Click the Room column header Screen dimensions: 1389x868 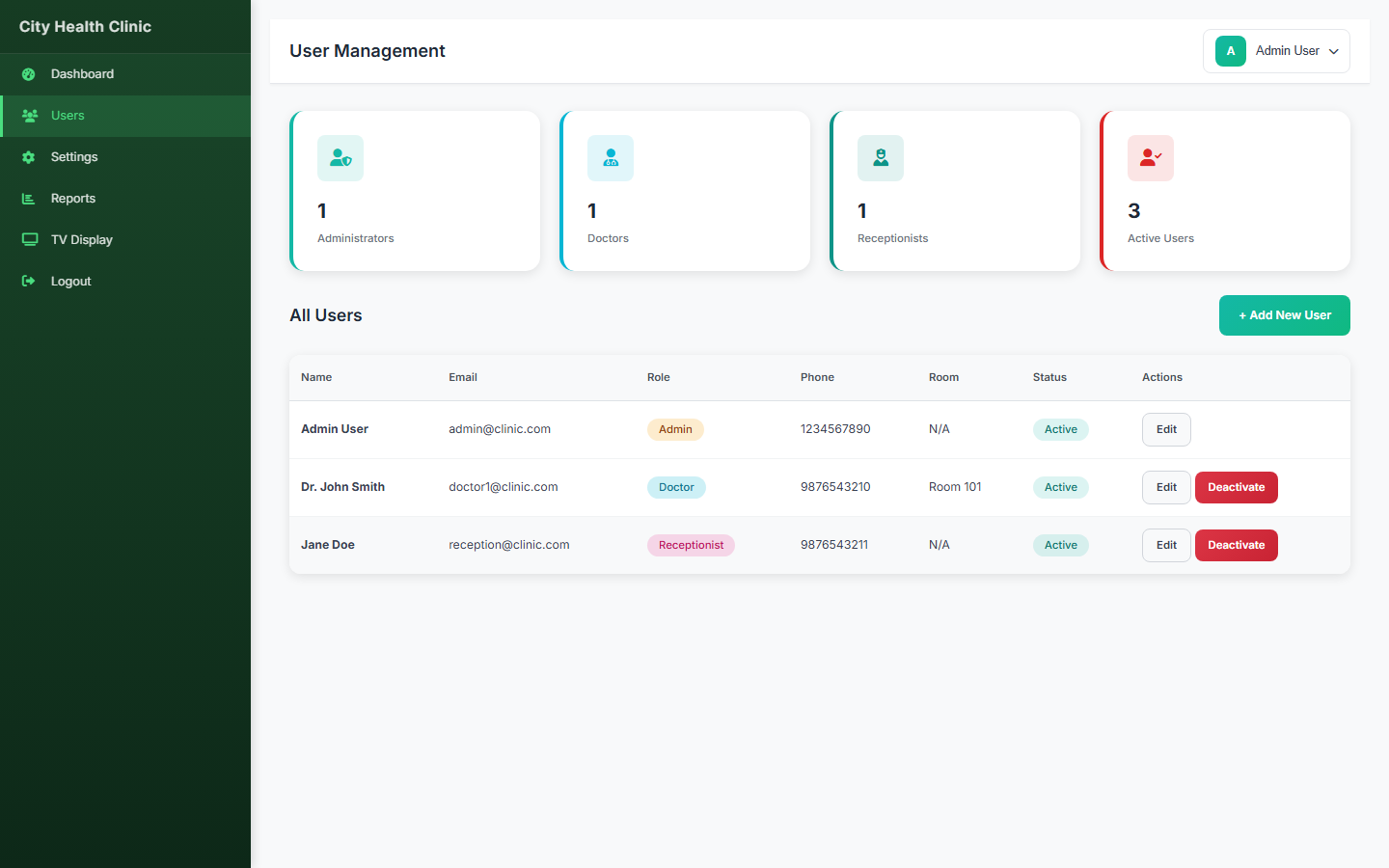pyautogui.click(x=943, y=377)
